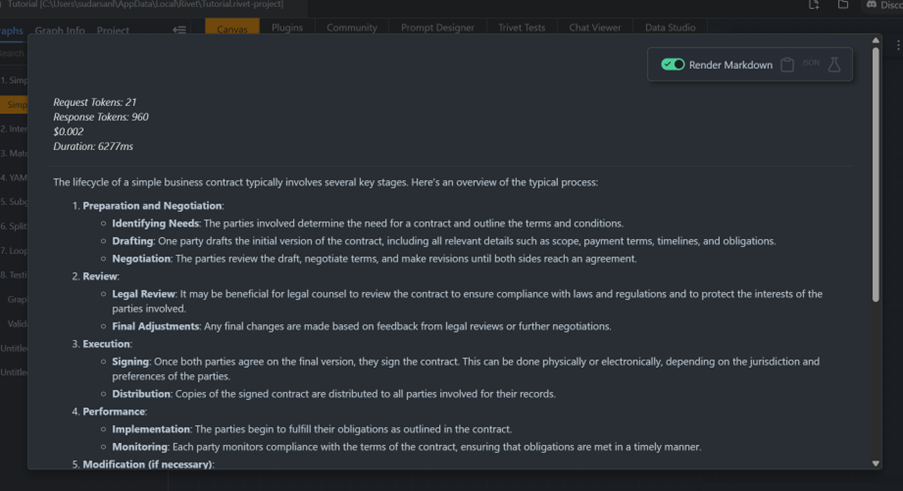Image resolution: width=903 pixels, height=491 pixels.
Task: Click the folder icon in the title bar
Action: (x=843, y=5)
